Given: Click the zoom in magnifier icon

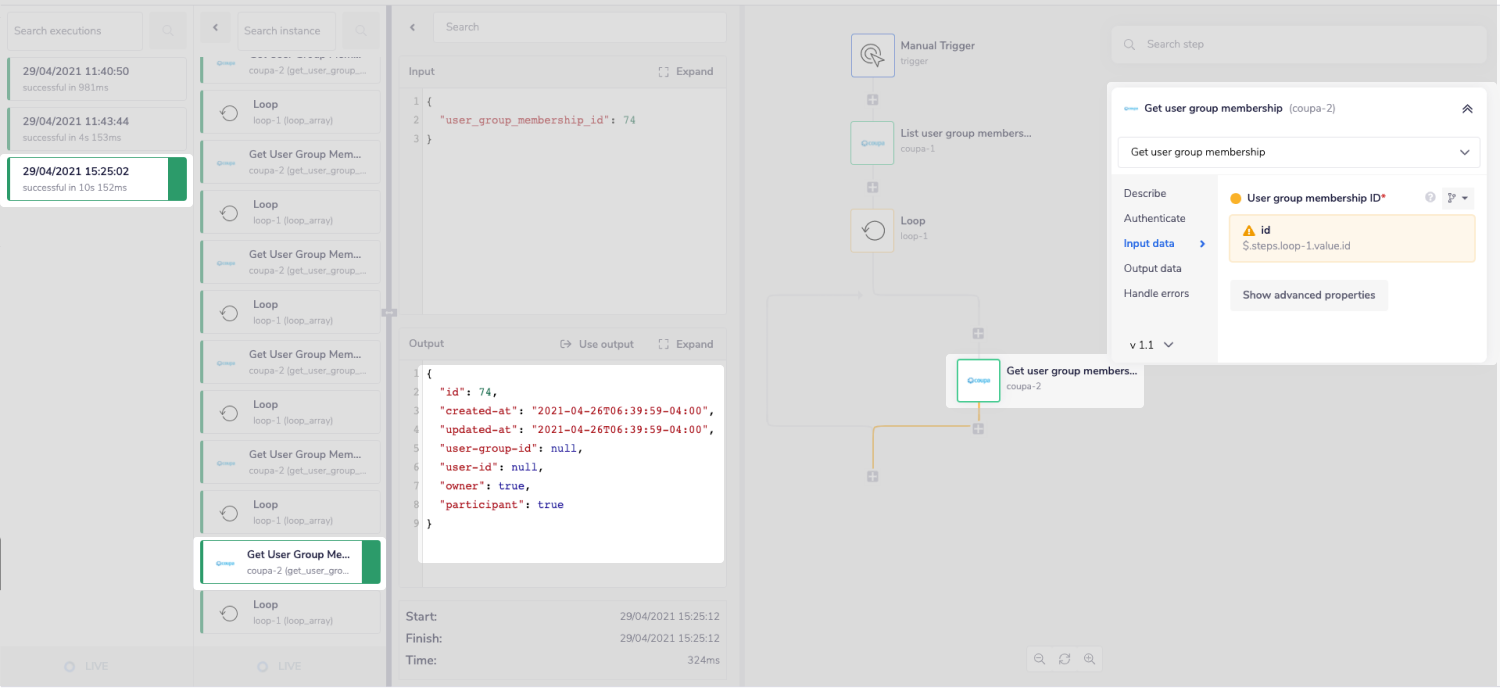Looking at the screenshot, I should pos(1089,659).
